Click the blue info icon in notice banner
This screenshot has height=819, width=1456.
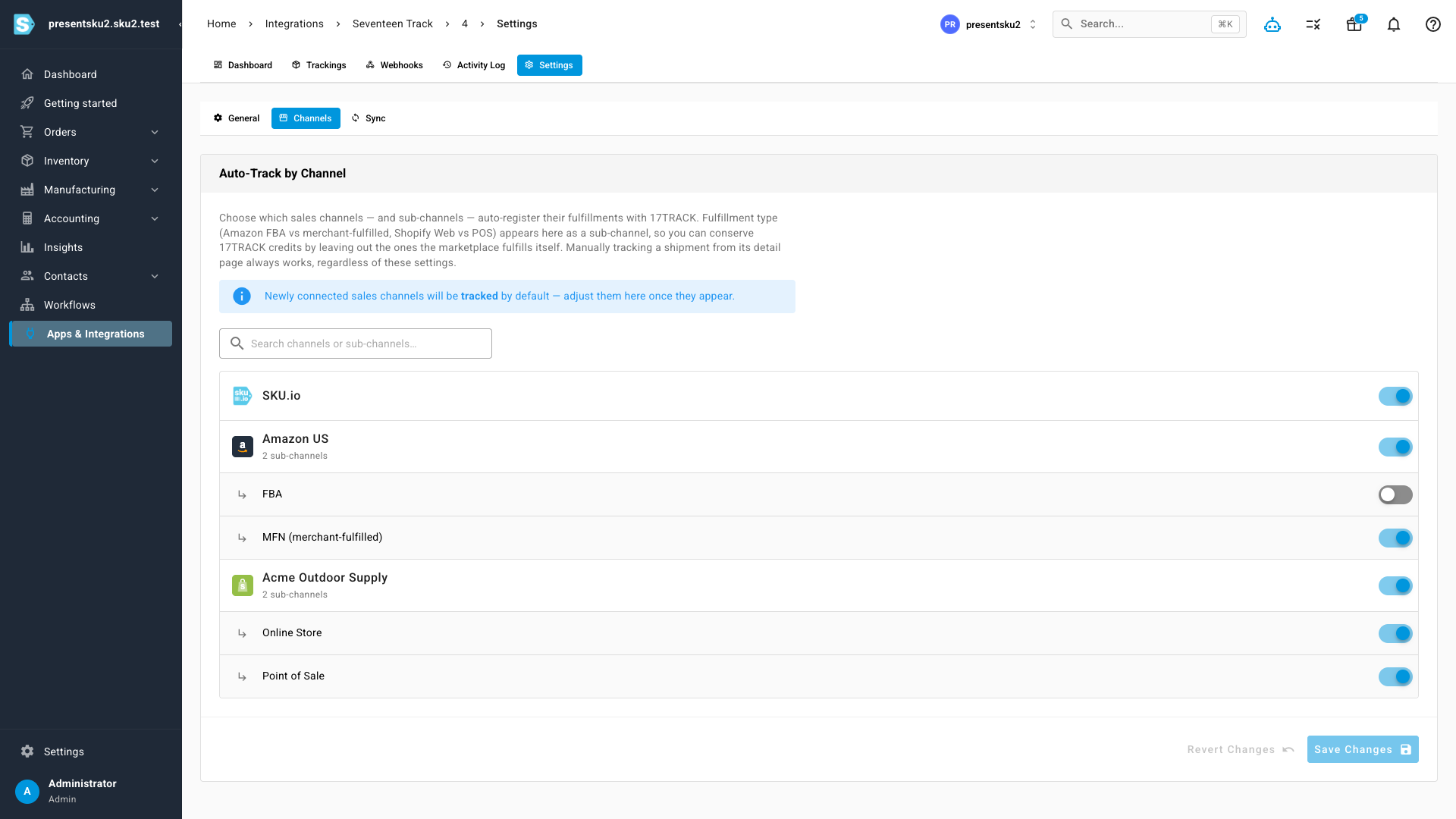coord(242,297)
